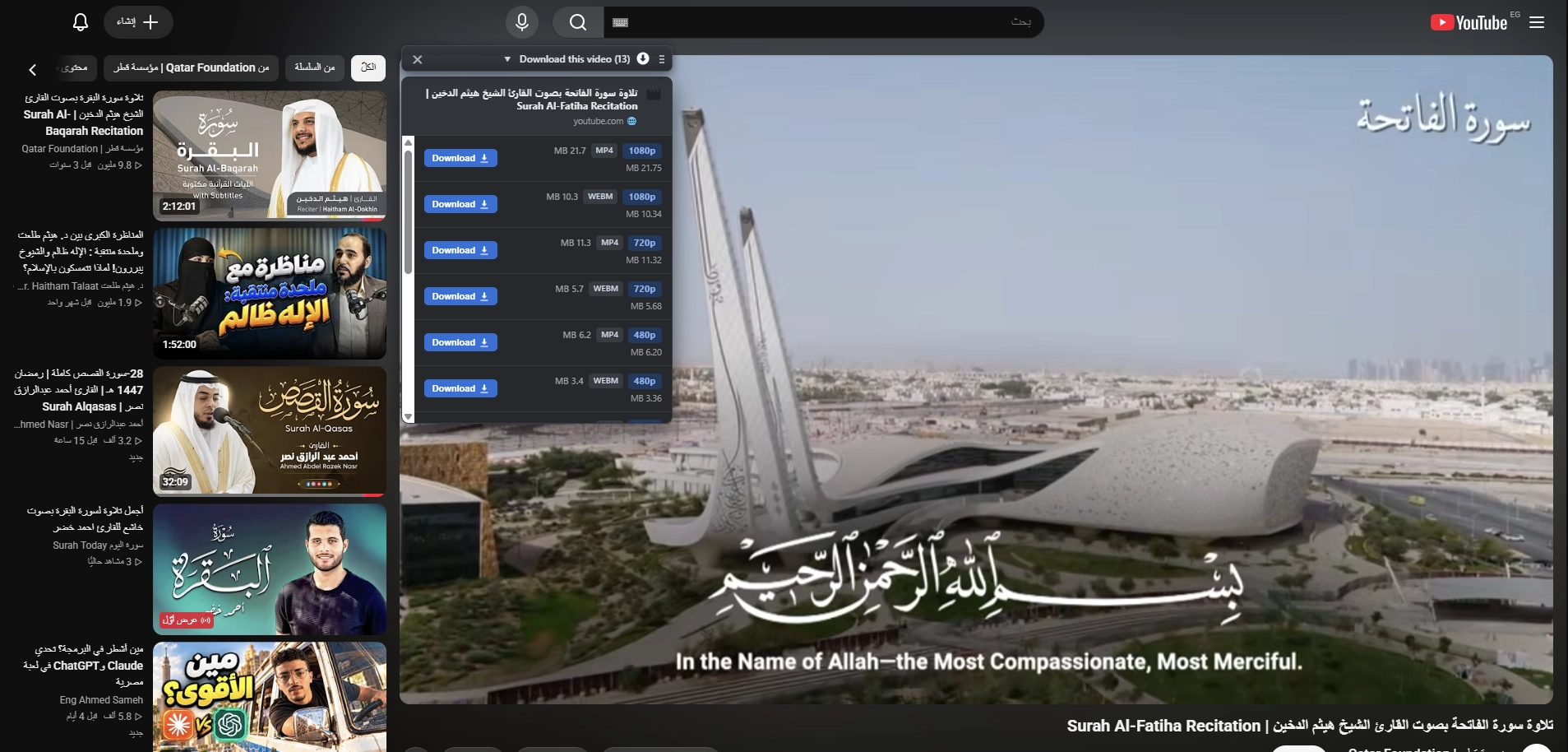Click the film clapper icon beside the video title

click(654, 95)
